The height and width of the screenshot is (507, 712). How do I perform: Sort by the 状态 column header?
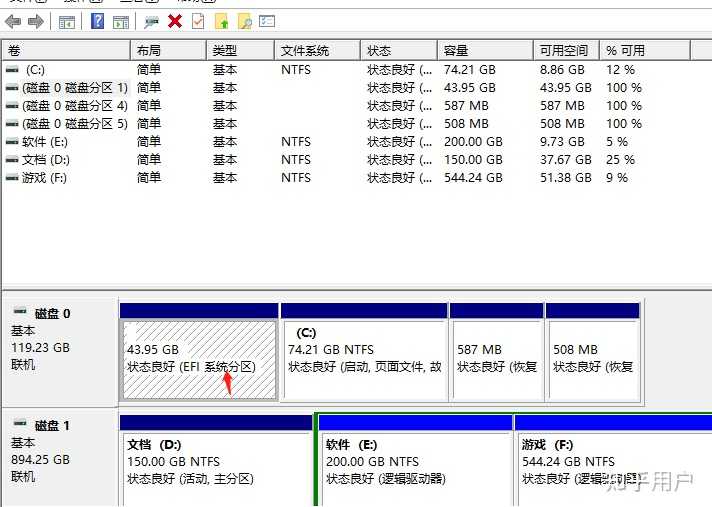(x=399, y=50)
